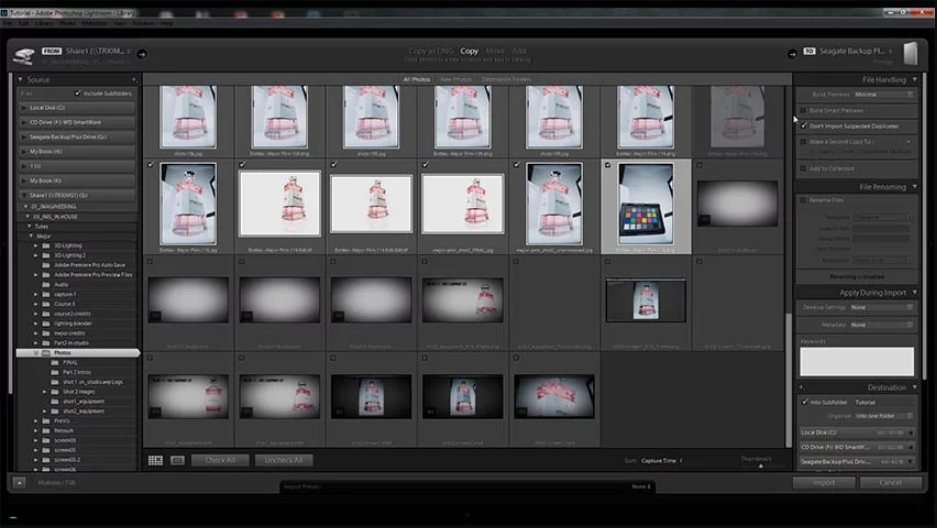Click the folder icon beside Audio

(47, 284)
